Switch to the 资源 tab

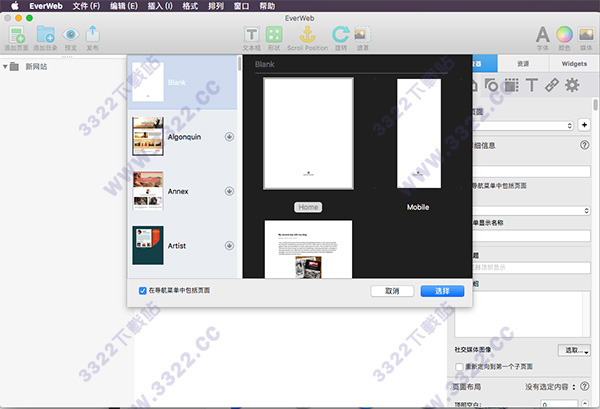(x=523, y=64)
